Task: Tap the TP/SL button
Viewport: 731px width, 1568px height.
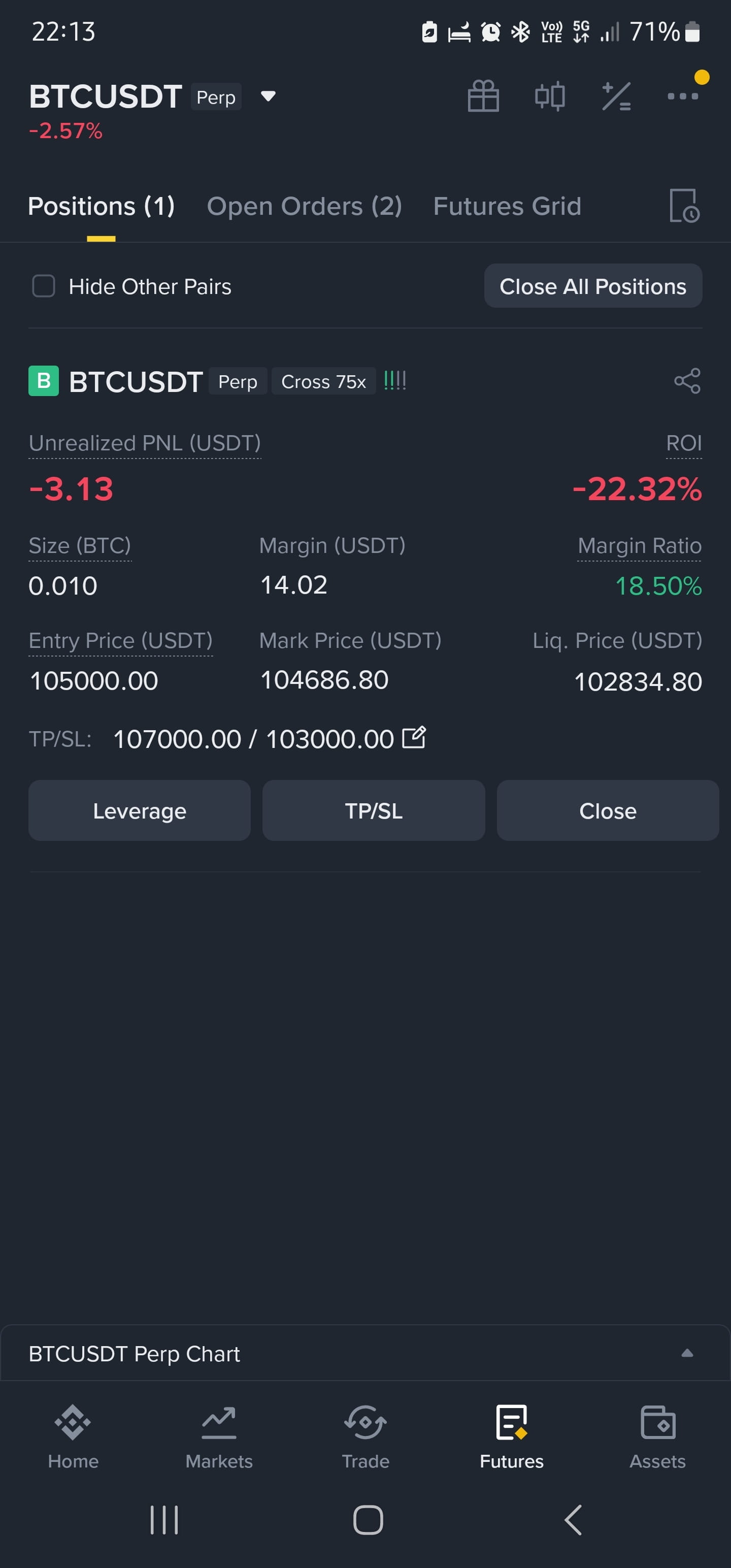Action: click(x=374, y=811)
